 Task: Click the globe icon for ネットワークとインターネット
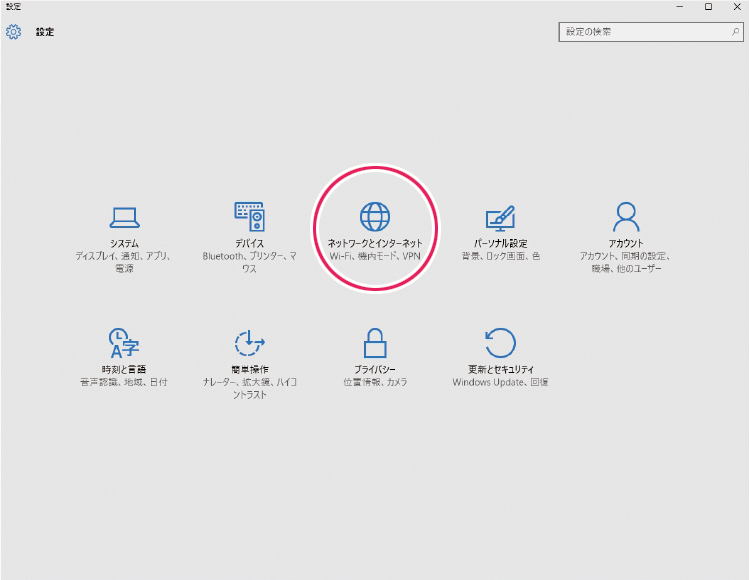[375, 216]
